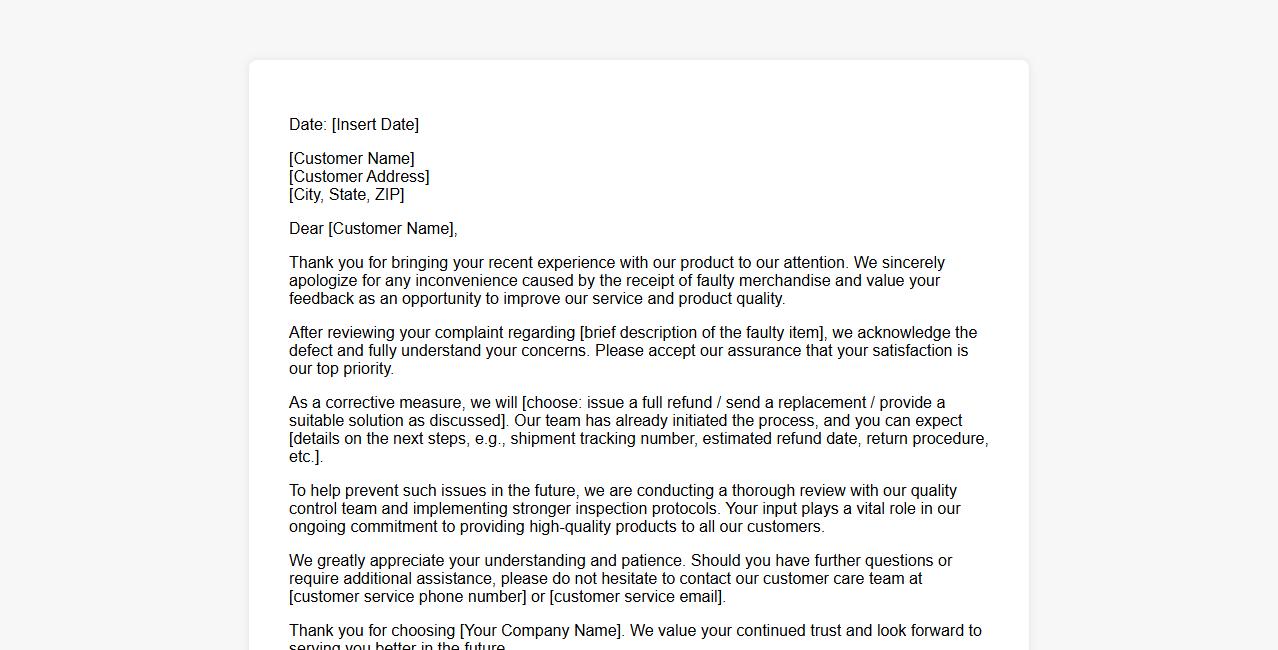Click the paragraph starting "To help prevent"
The height and width of the screenshot is (650, 1278).
coord(624,509)
